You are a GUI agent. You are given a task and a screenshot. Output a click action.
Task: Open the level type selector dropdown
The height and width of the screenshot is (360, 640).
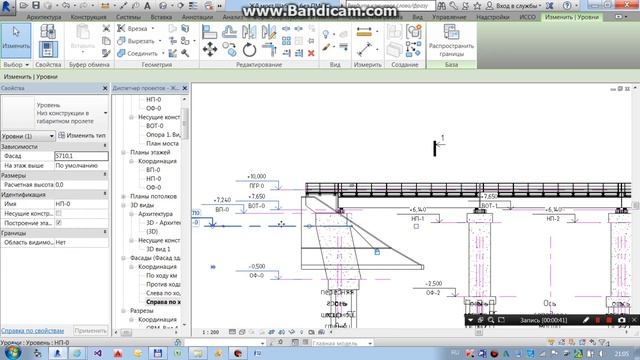pos(106,113)
